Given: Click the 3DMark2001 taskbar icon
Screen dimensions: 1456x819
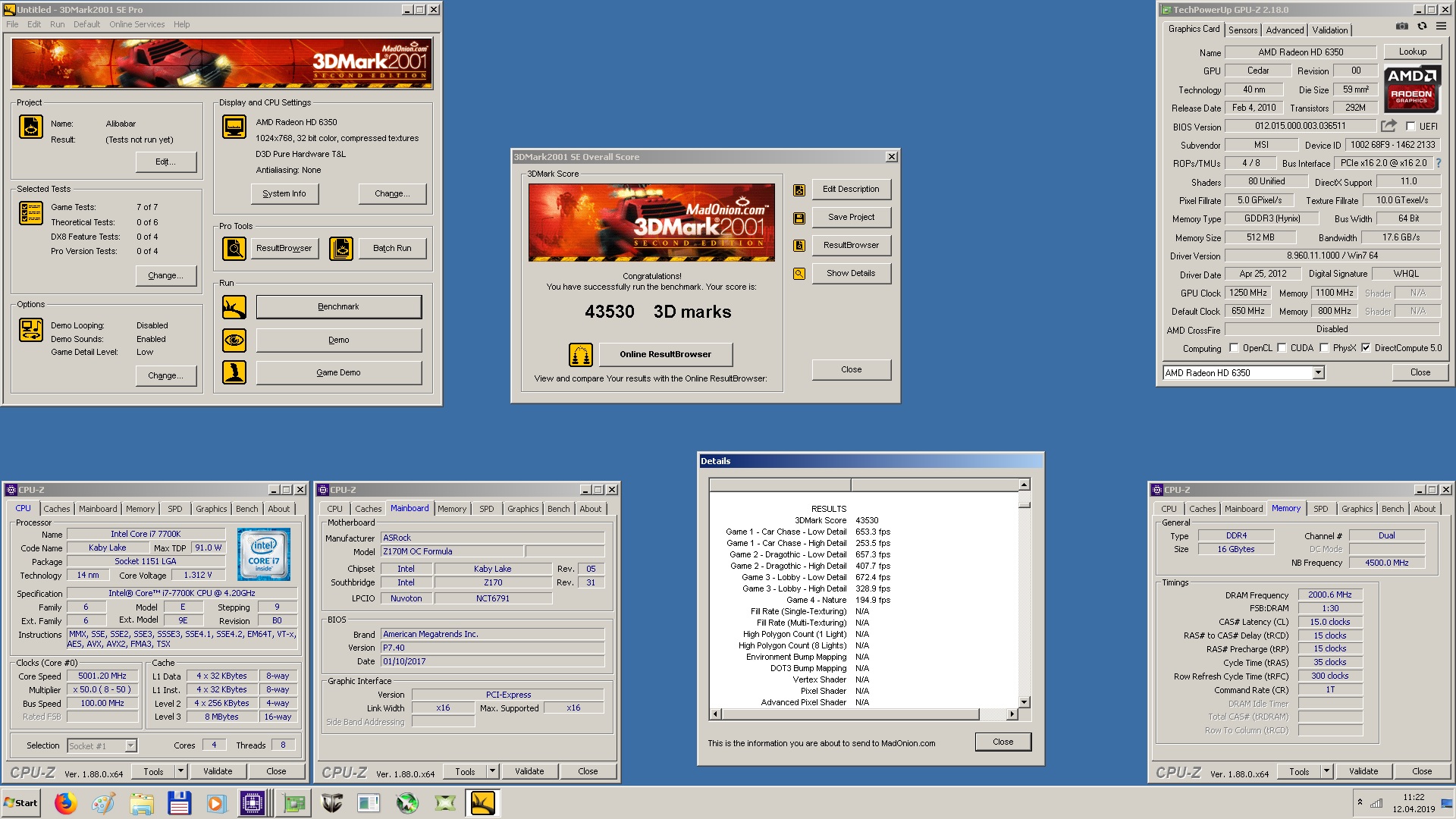Looking at the screenshot, I should coord(483,803).
